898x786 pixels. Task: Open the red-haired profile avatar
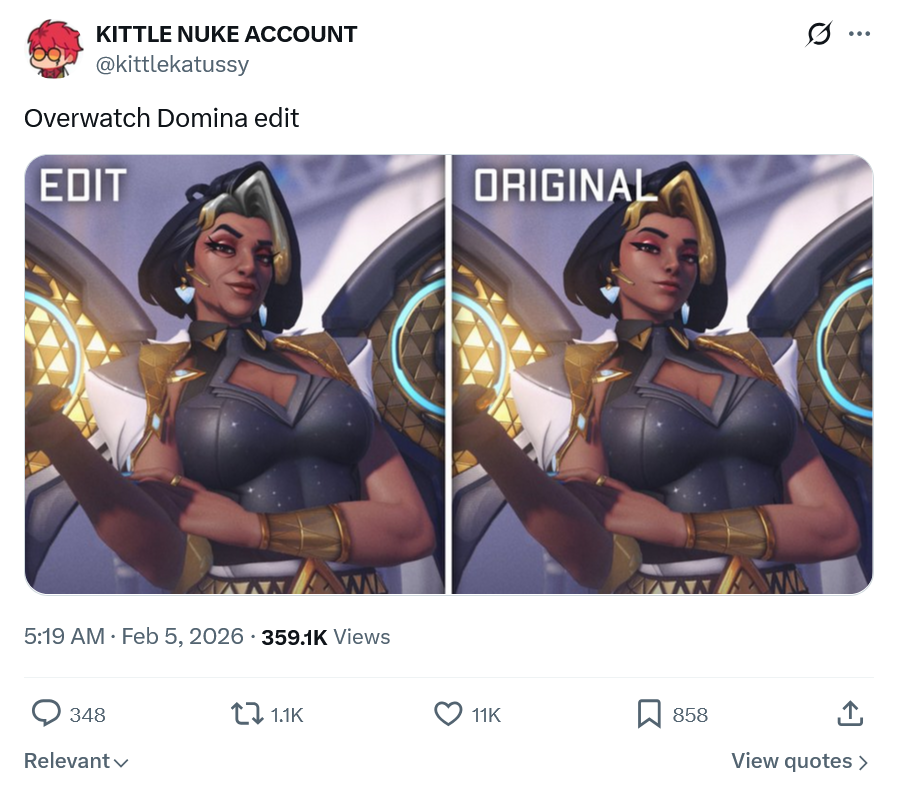[54, 49]
